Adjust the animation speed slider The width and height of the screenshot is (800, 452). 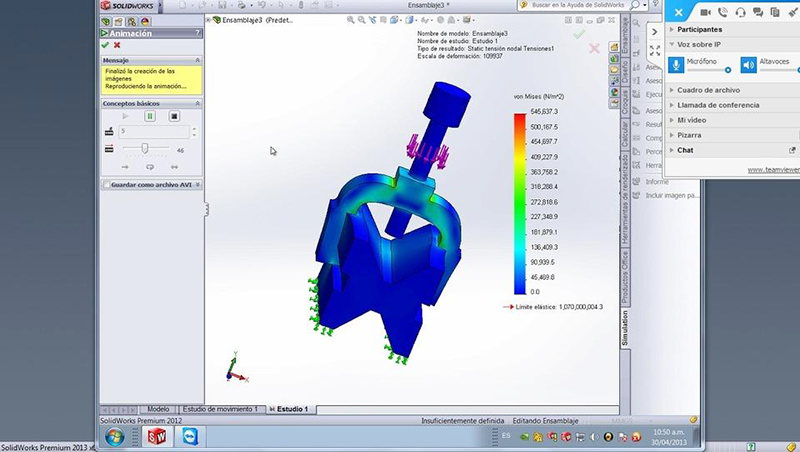coord(146,148)
